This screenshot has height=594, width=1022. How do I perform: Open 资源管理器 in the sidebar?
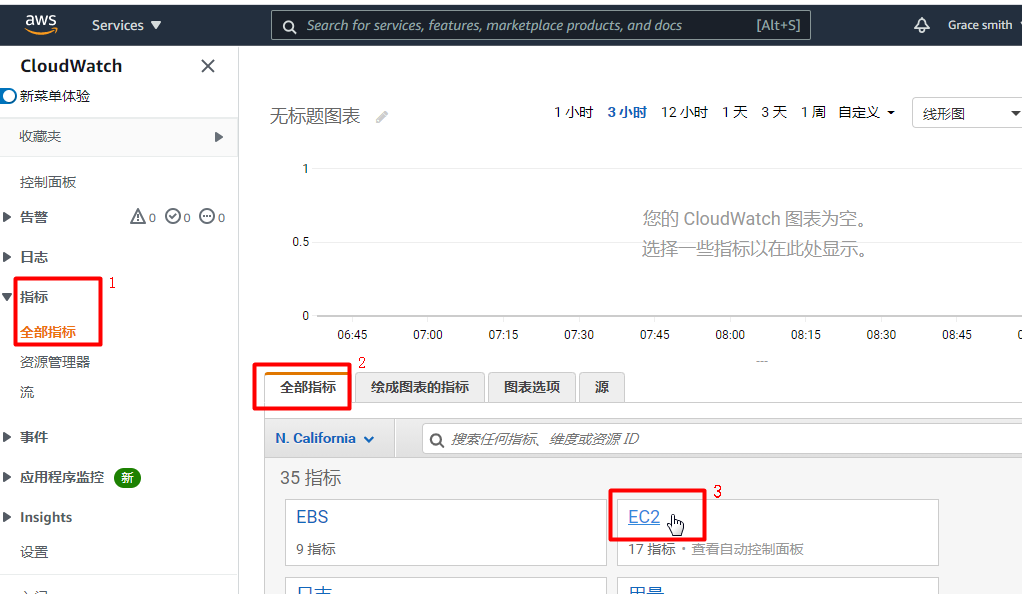point(55,362)
